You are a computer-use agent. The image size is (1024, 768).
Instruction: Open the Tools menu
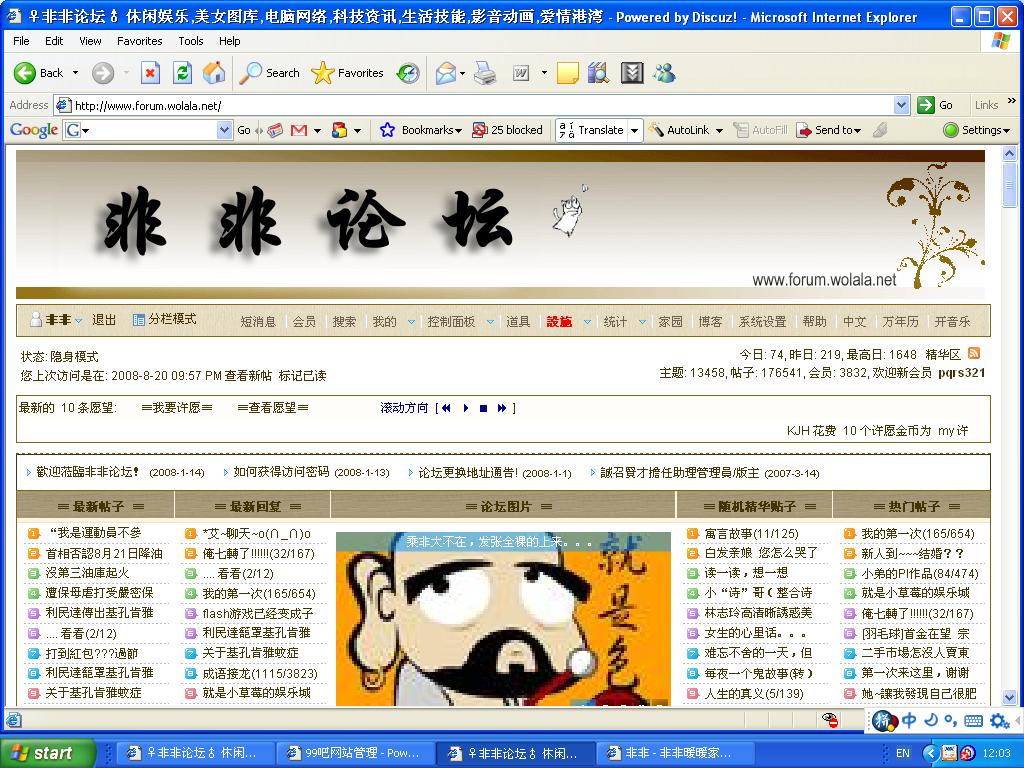point(190,41)
